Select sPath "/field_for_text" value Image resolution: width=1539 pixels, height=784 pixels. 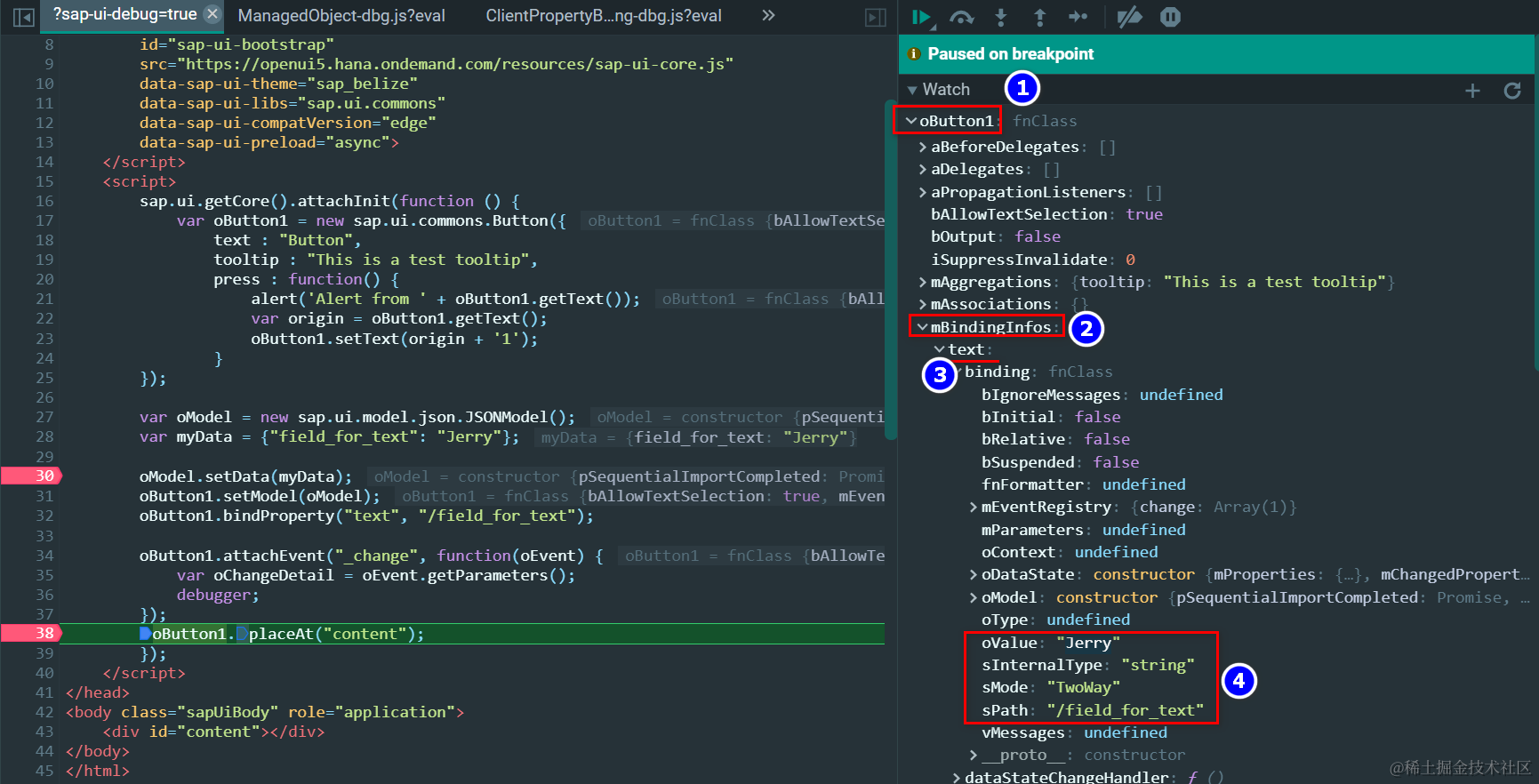1125,710
